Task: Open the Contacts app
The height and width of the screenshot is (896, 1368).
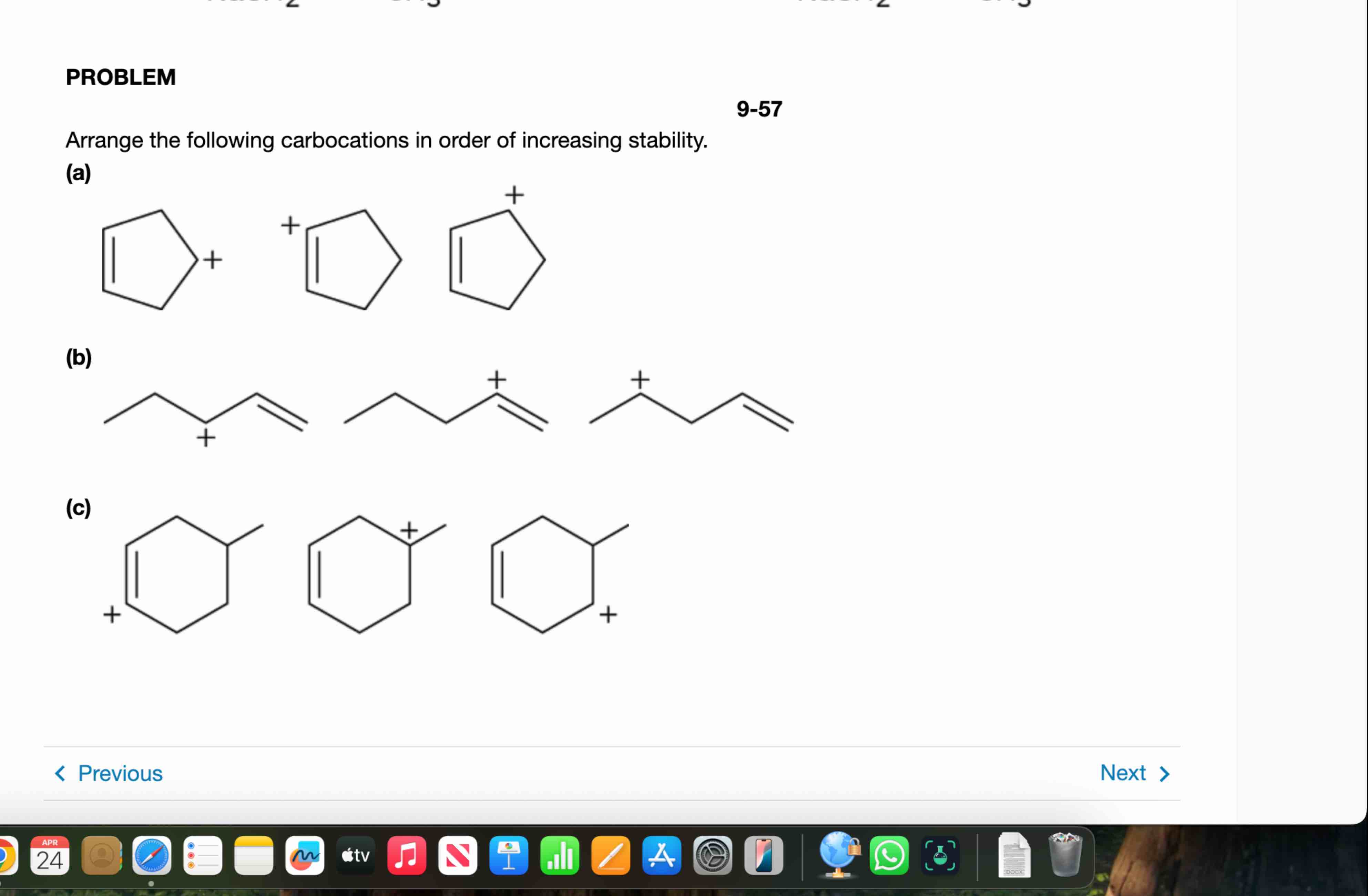Action: click(102, 856)
